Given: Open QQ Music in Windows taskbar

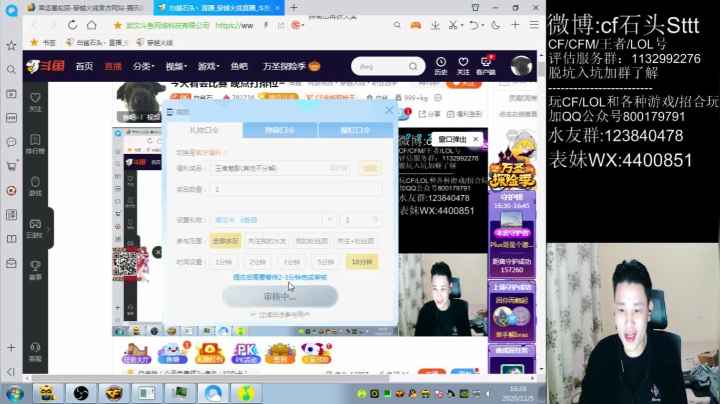Looking at the screenshot, I should (x=246, y=393).
